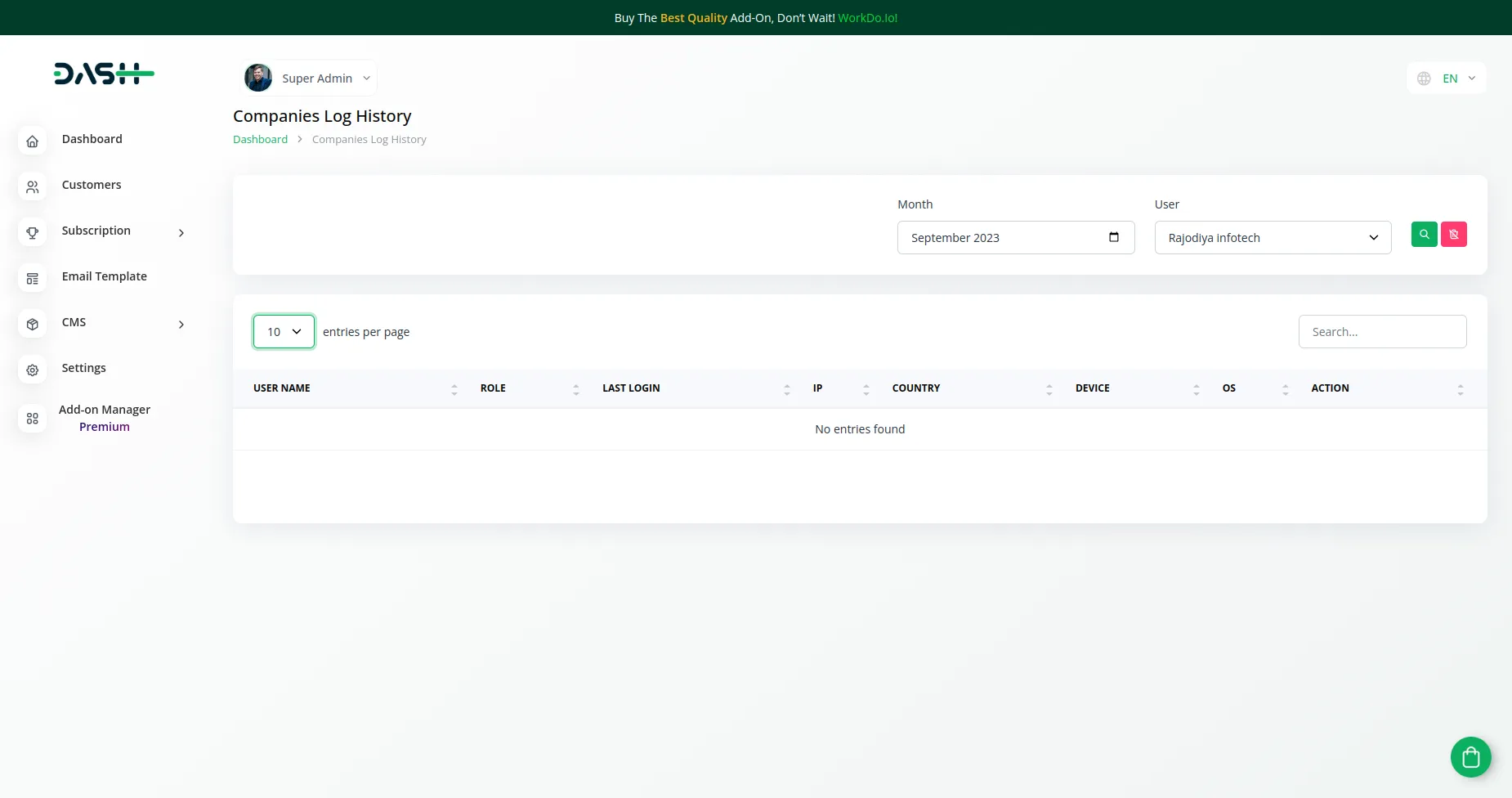
Task: Click the Dashboard home icon in sidebar
Action: coord(33,141)
